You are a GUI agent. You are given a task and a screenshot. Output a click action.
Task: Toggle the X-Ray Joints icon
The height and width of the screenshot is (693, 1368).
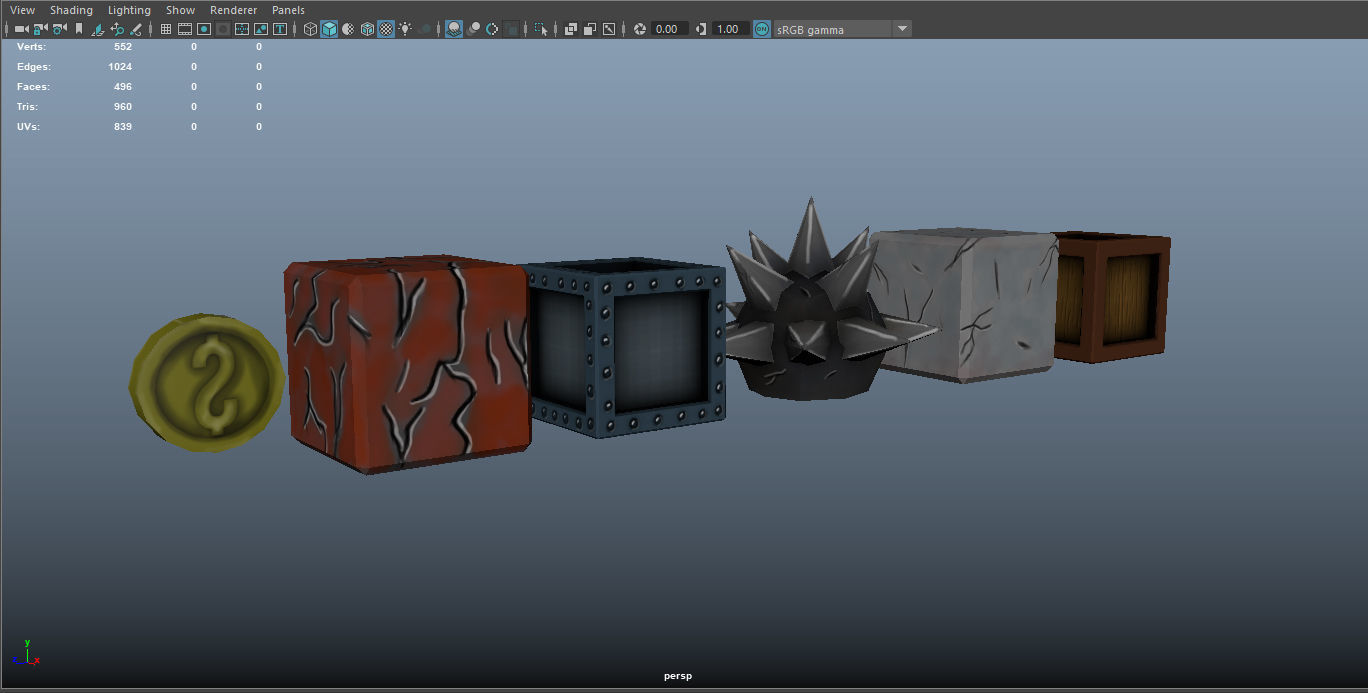coord(609,29)
